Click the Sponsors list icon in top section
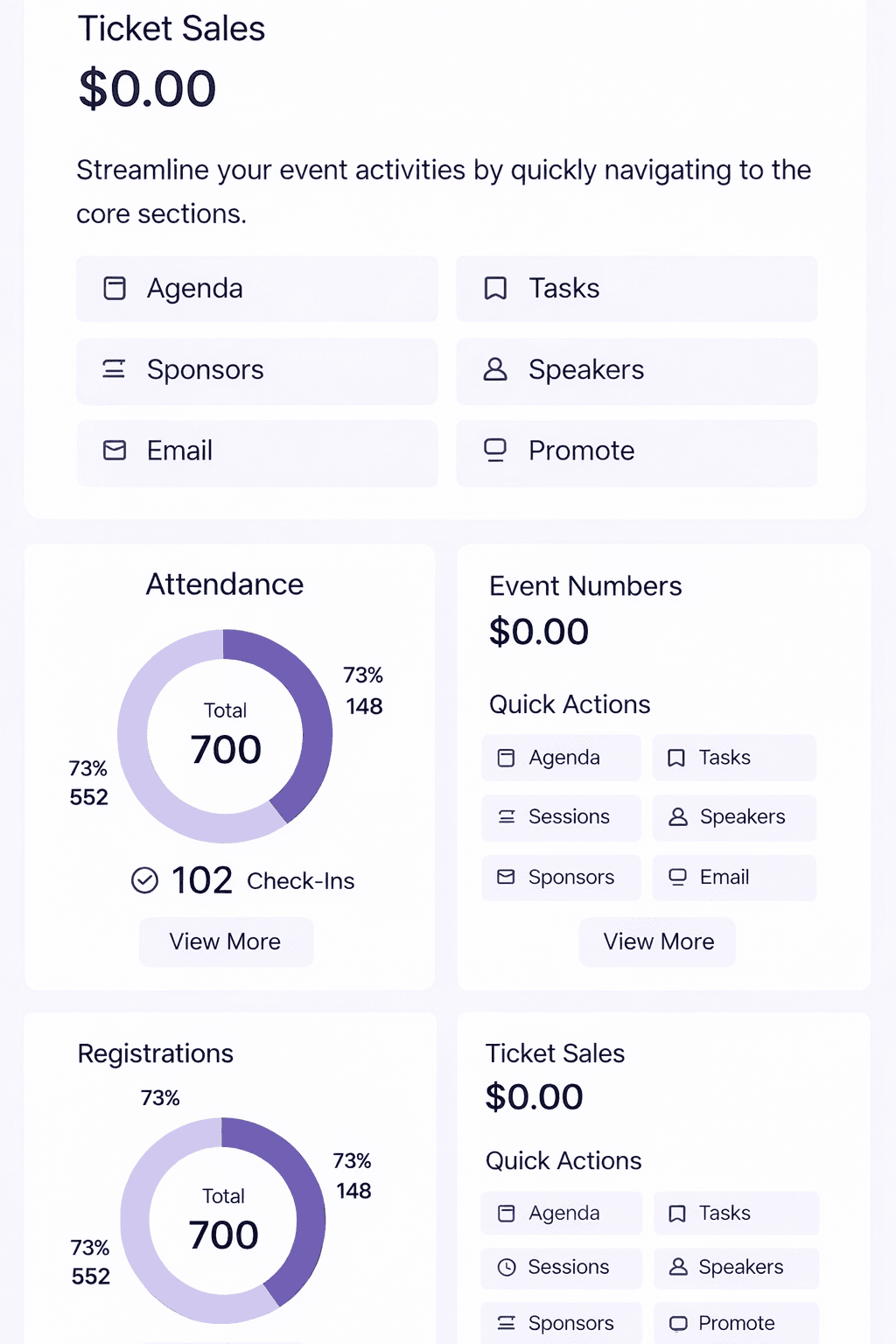This screenshot has height=1344, width=896. click(x=115, y=369)
